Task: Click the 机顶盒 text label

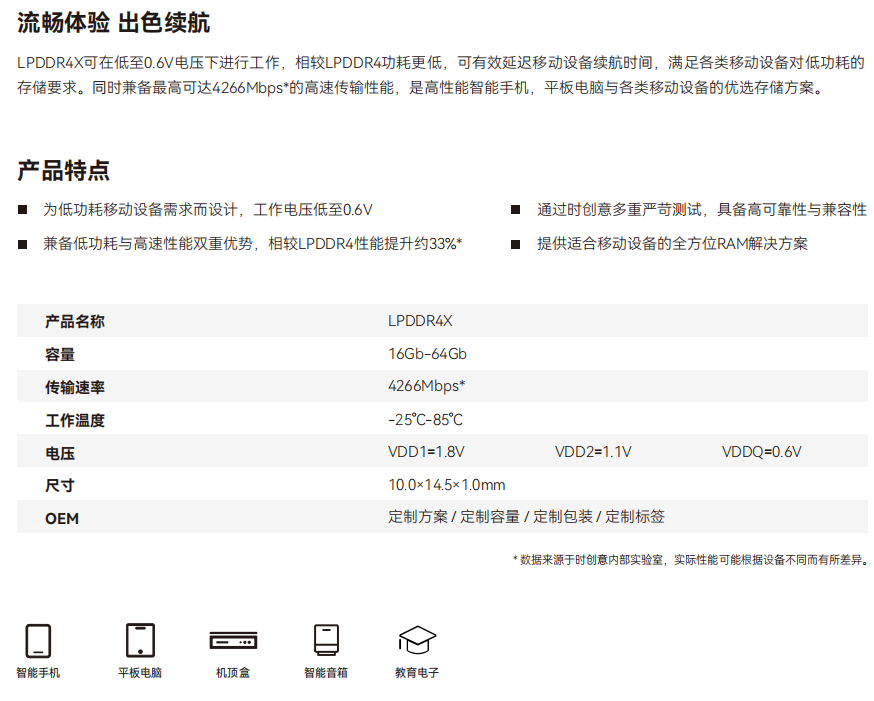Action: 233,673
